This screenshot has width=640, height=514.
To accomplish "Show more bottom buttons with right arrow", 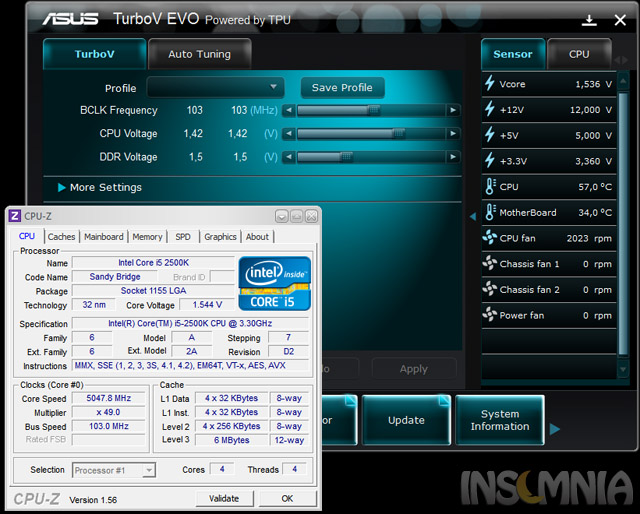I will [554, 429].
